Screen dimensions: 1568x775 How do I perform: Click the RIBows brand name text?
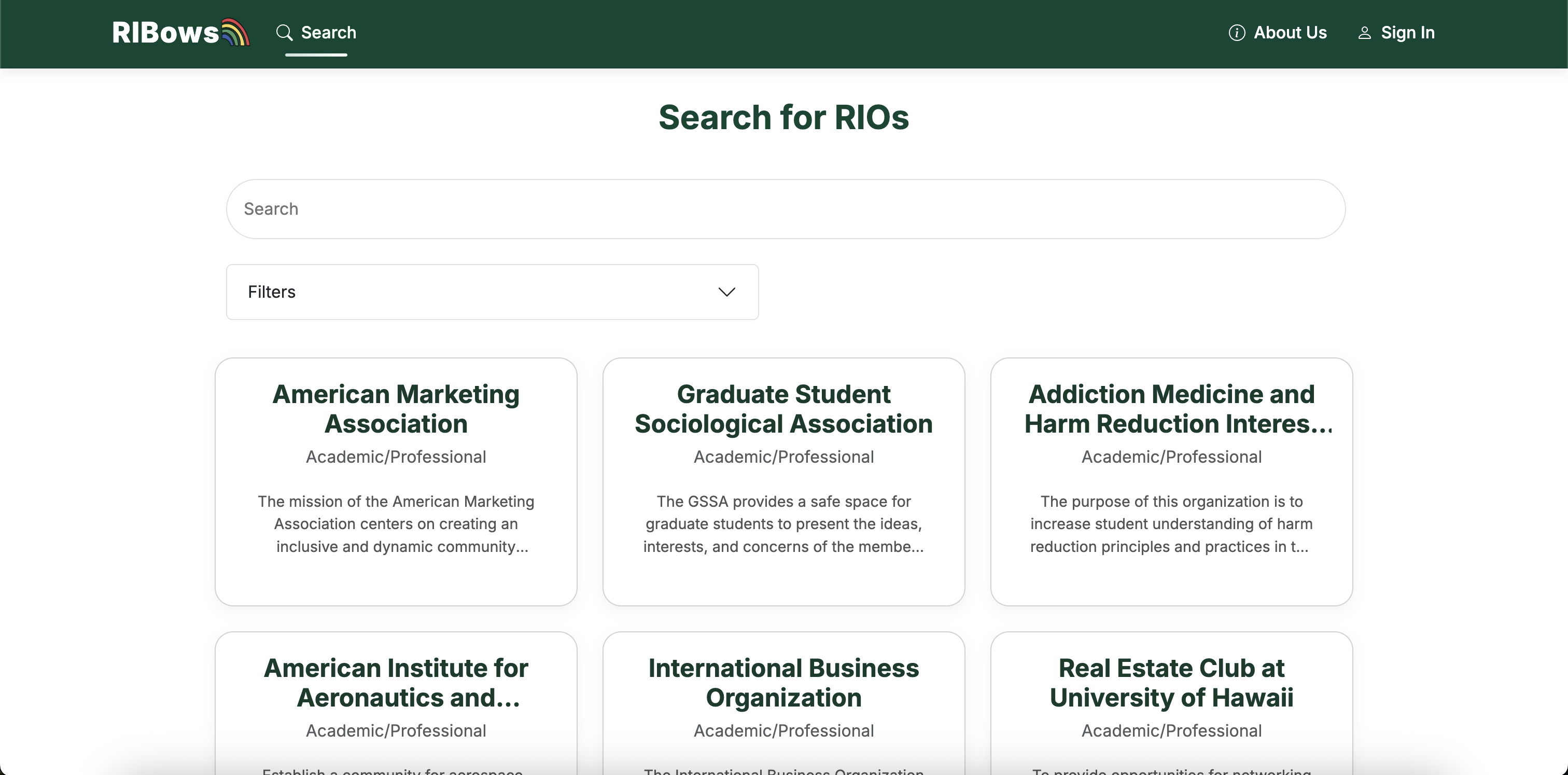click(165, 33)
